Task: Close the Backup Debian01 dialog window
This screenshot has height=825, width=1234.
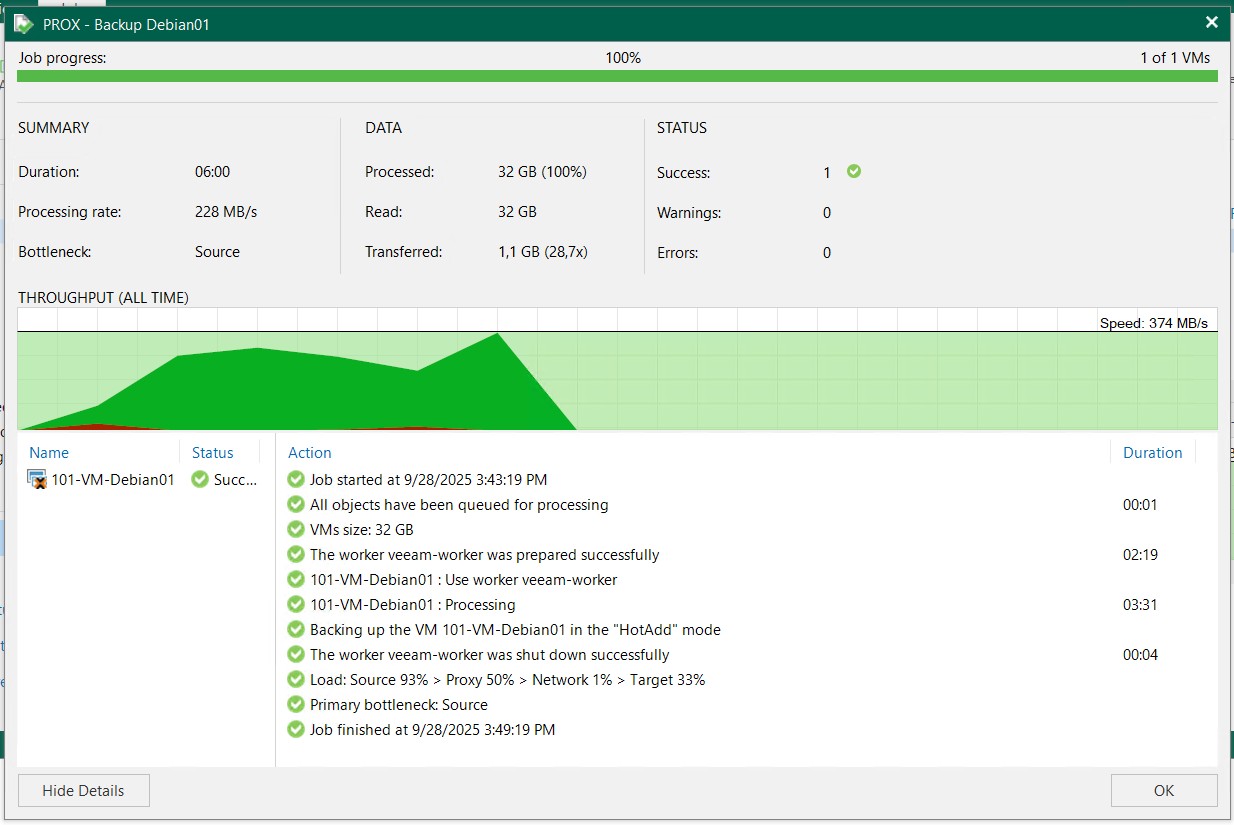Action: [1212, 23]
